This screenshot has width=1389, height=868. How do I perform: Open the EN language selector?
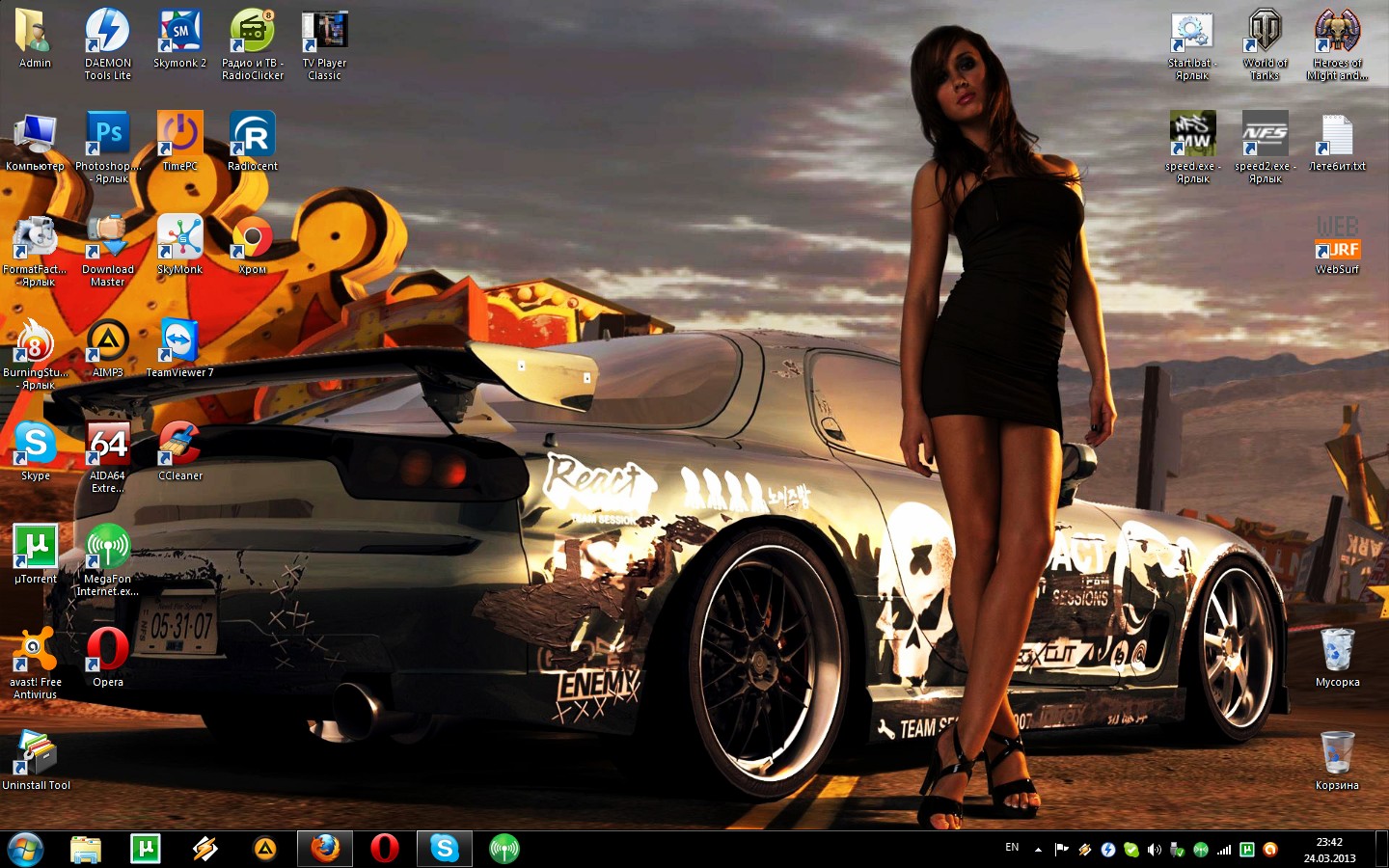pos(1012,848)
